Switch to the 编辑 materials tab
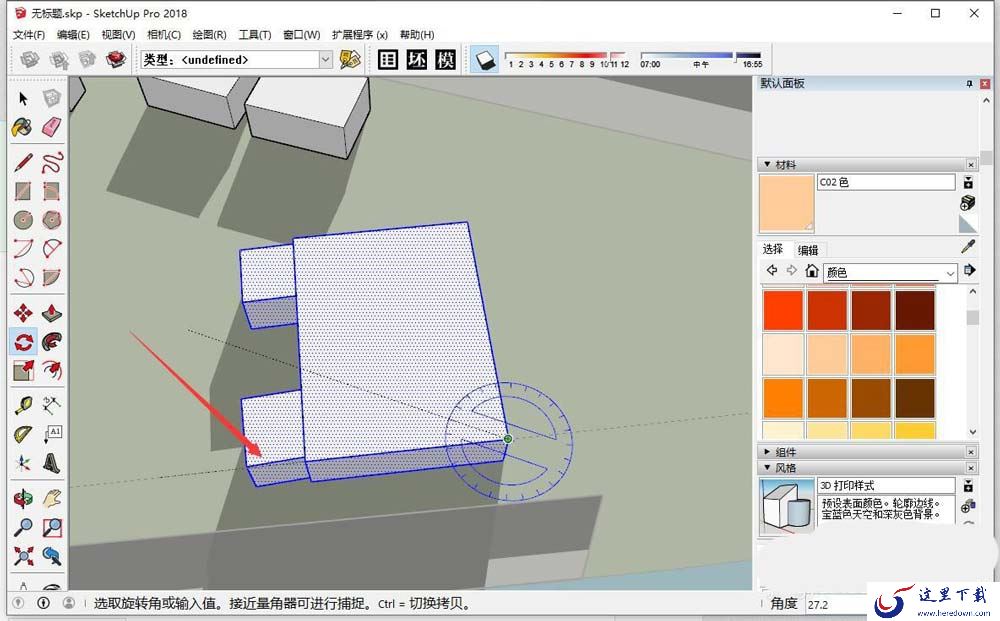Screen dimensions: 1000x621 807,250
